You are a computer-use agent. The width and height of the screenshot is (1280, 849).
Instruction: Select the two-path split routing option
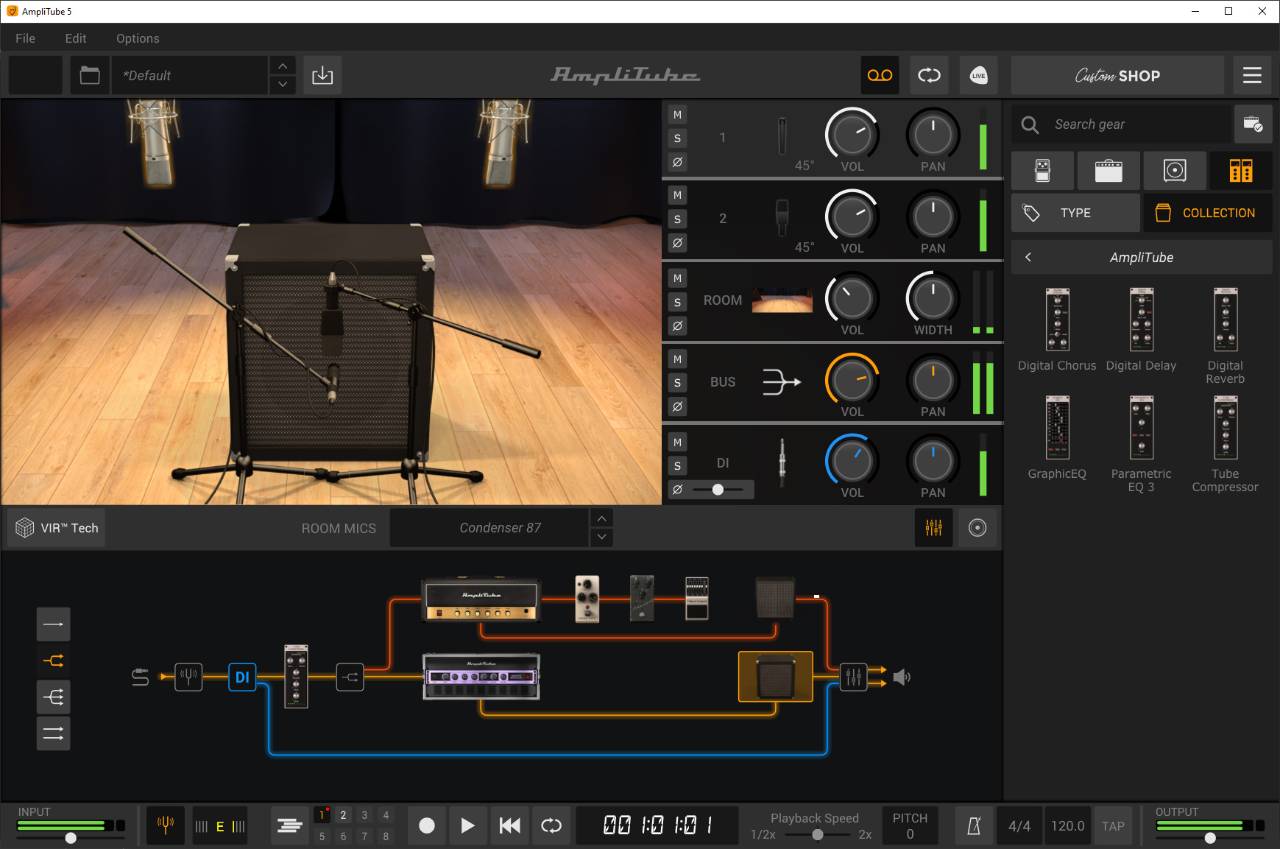click(x=53, y=660)
